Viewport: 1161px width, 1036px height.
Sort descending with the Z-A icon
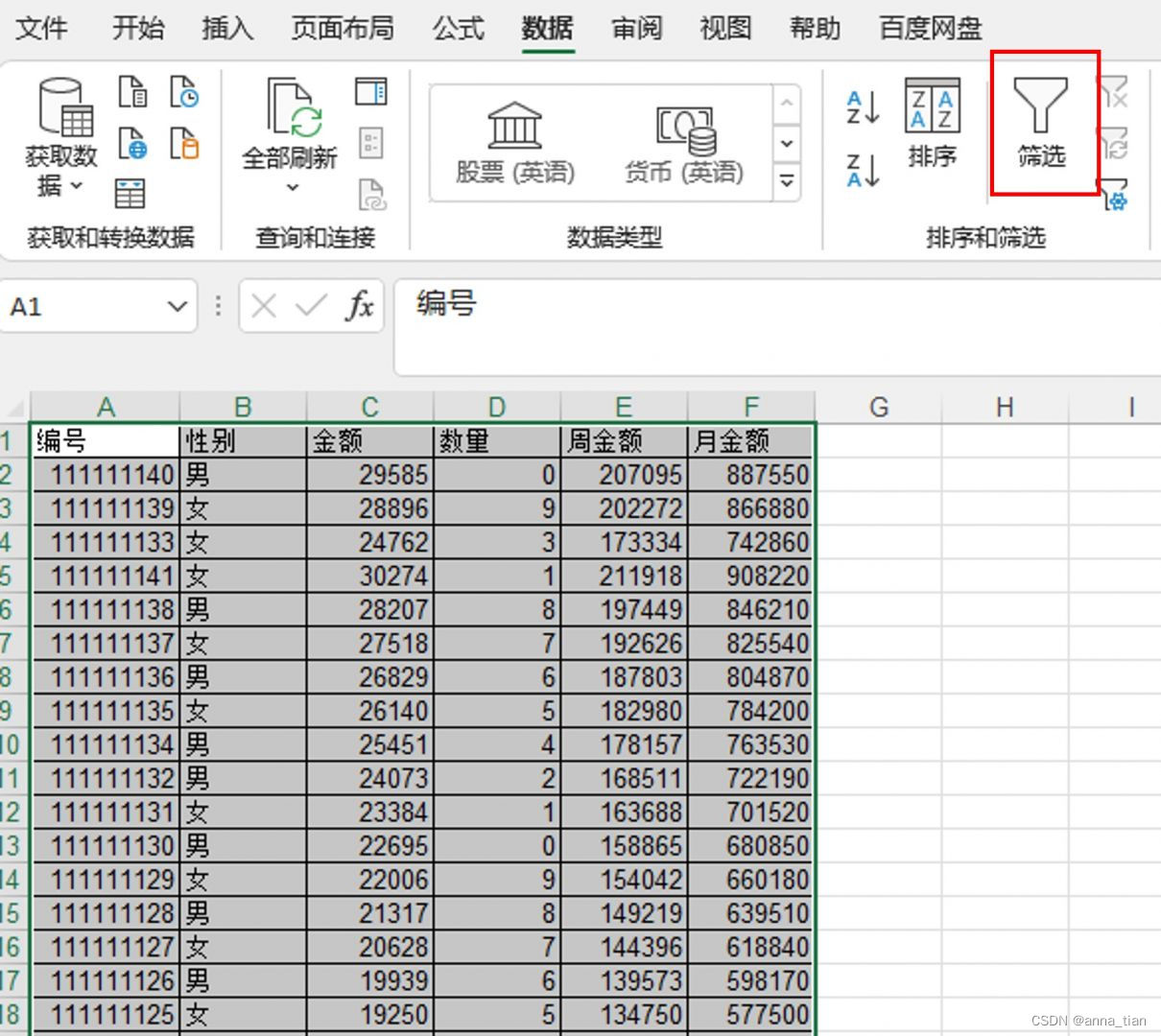tap(864, 170)
